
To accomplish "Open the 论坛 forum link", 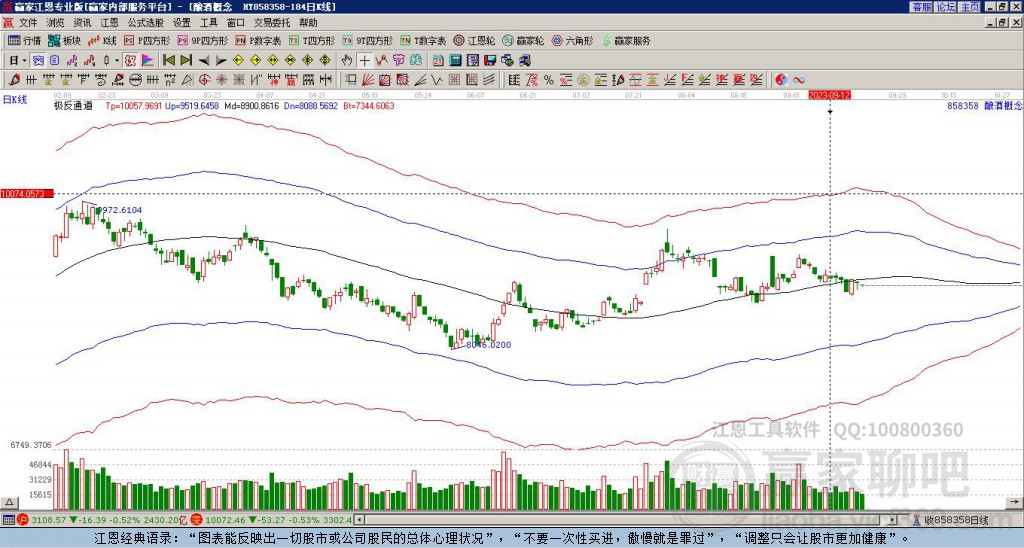I will 945,7.
